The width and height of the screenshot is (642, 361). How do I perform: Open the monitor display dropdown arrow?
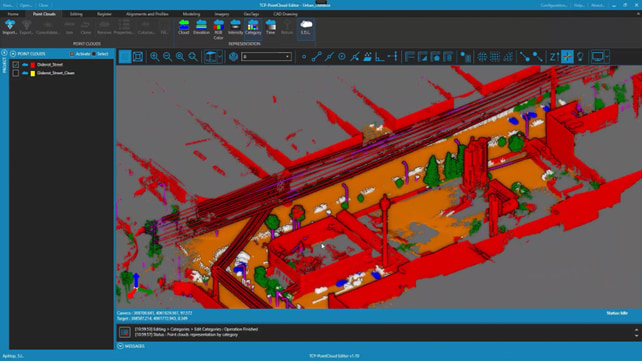[606, 56]
